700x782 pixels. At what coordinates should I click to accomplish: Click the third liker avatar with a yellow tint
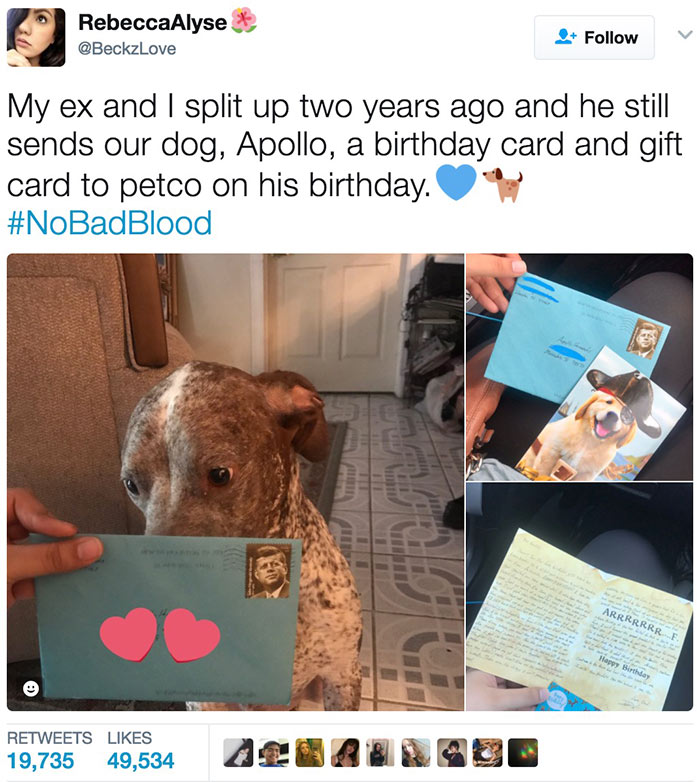point(310,753)
